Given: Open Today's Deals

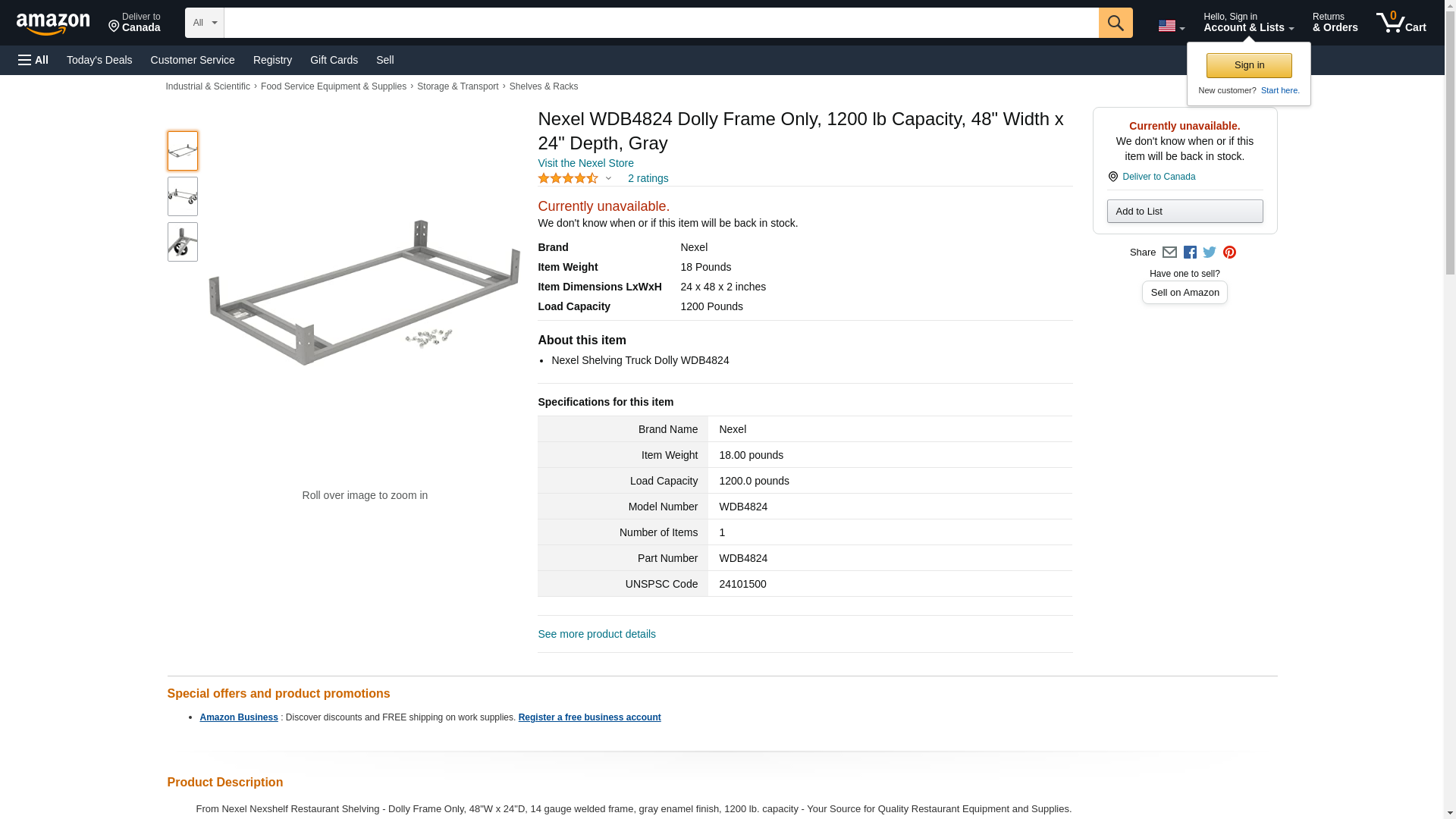Looking at the screenshot, I should click(99, 60).
